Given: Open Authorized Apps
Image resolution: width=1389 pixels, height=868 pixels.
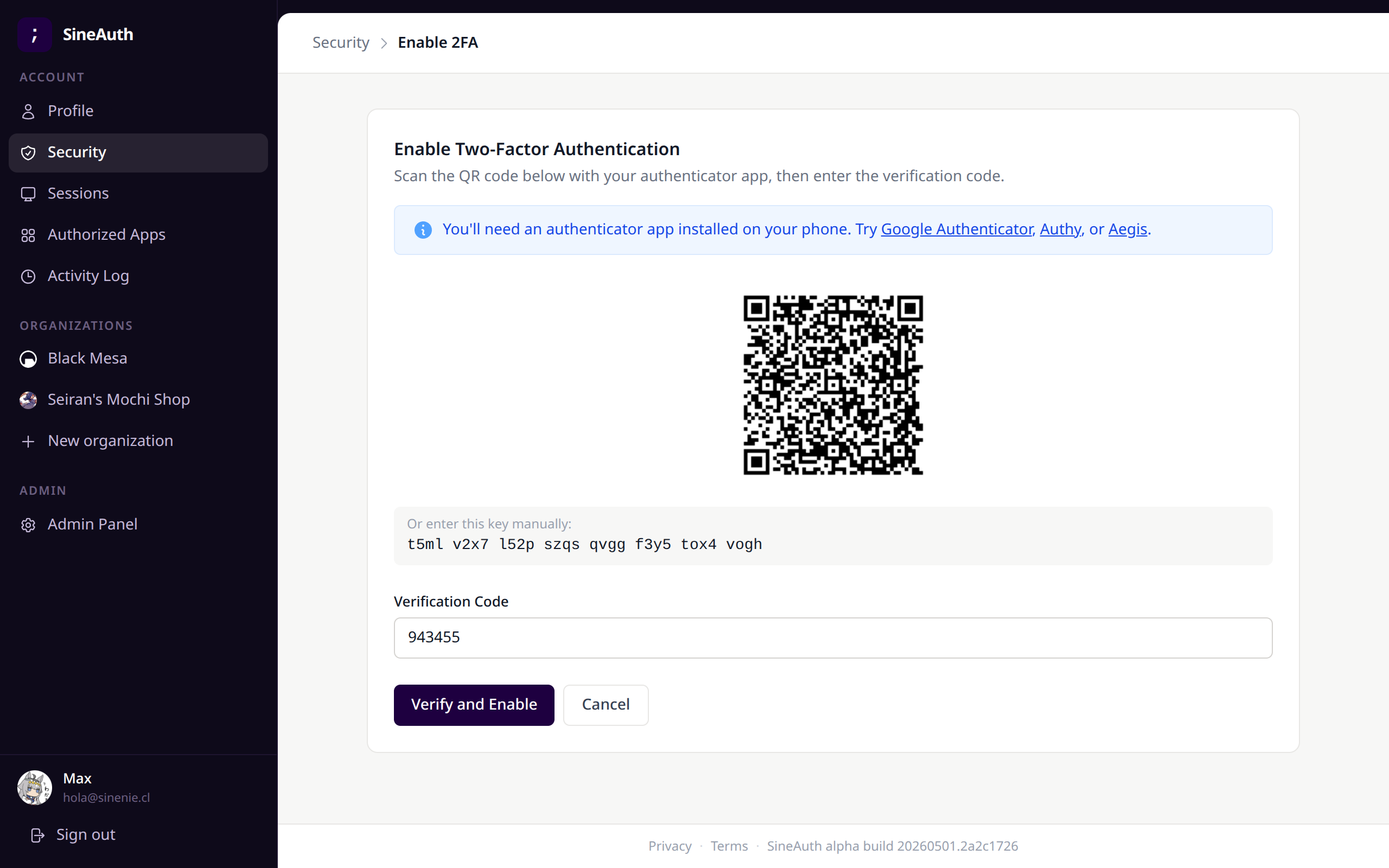Looking at the screenshot, I should pyautogui.click(x=138, y=235).
